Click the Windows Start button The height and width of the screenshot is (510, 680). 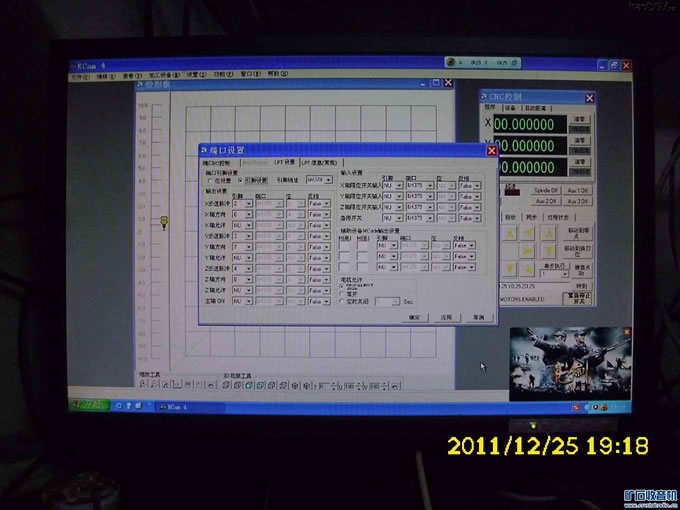90,403
